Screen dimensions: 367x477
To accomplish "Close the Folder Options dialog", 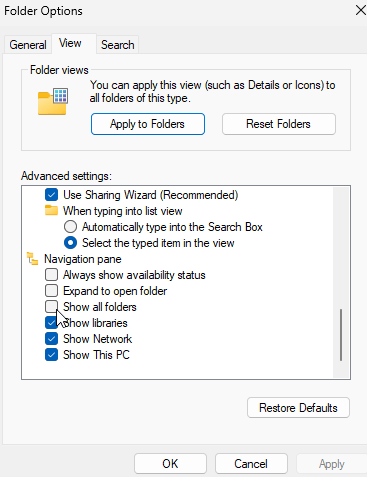I will click(x=360, y=10).
